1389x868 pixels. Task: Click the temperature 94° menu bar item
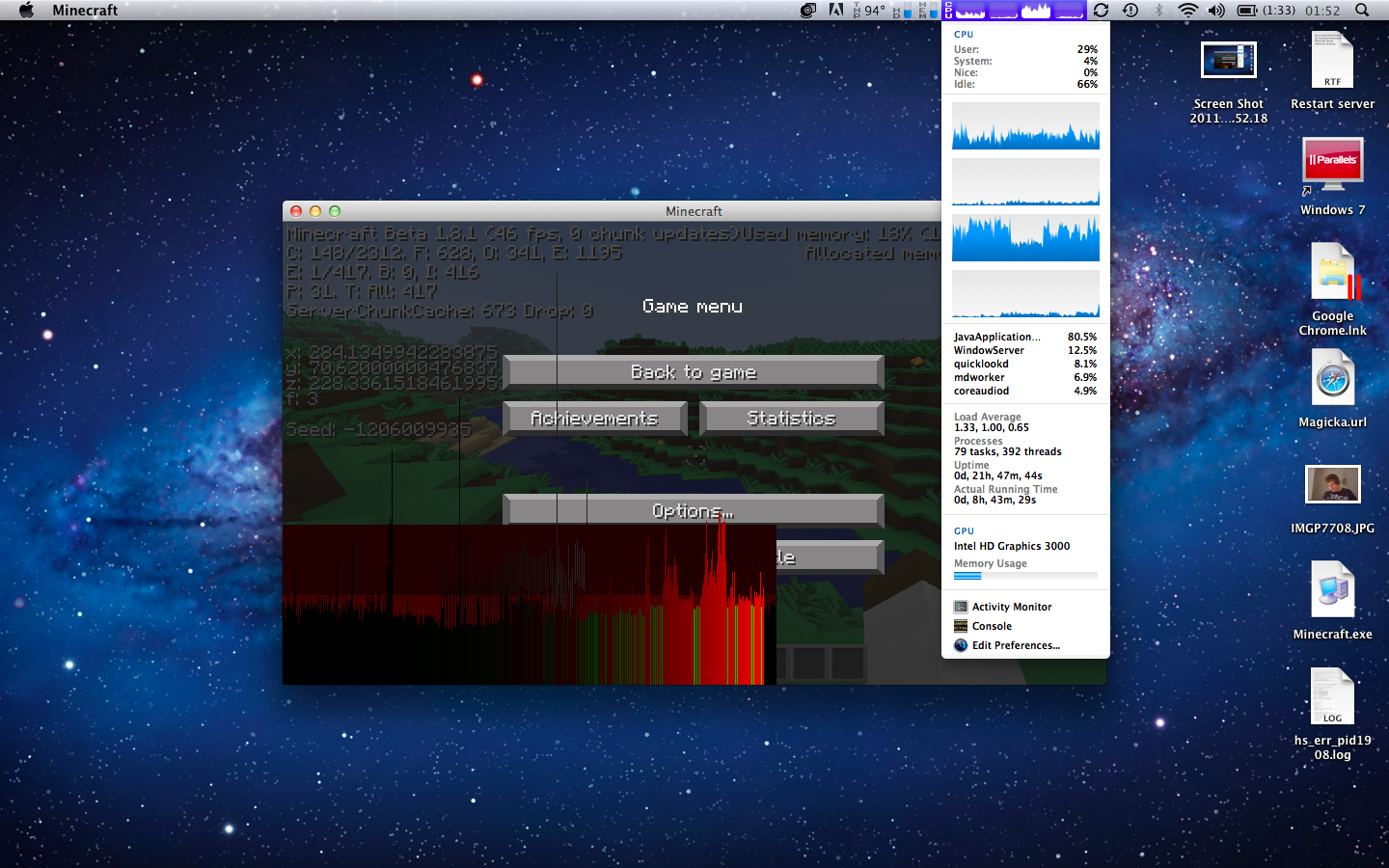click(869, 10)
